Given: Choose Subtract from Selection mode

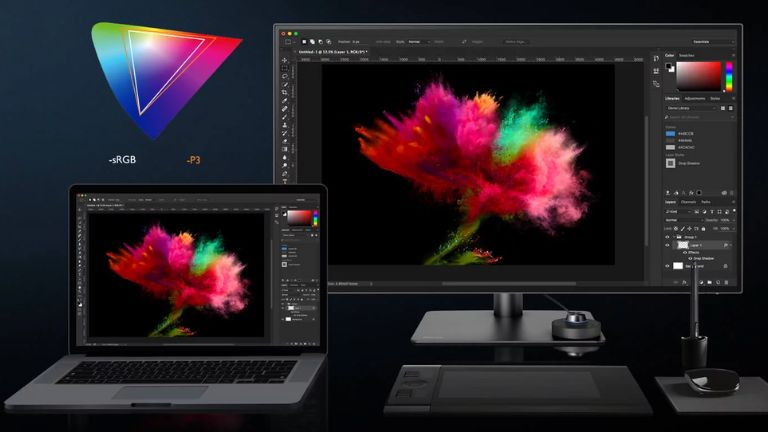Looking at the screenshot, I should point(320,42).
